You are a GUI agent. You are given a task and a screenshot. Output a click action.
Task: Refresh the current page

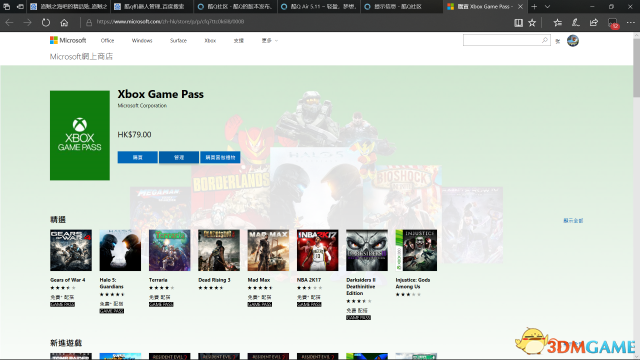(x=46, y=22)
